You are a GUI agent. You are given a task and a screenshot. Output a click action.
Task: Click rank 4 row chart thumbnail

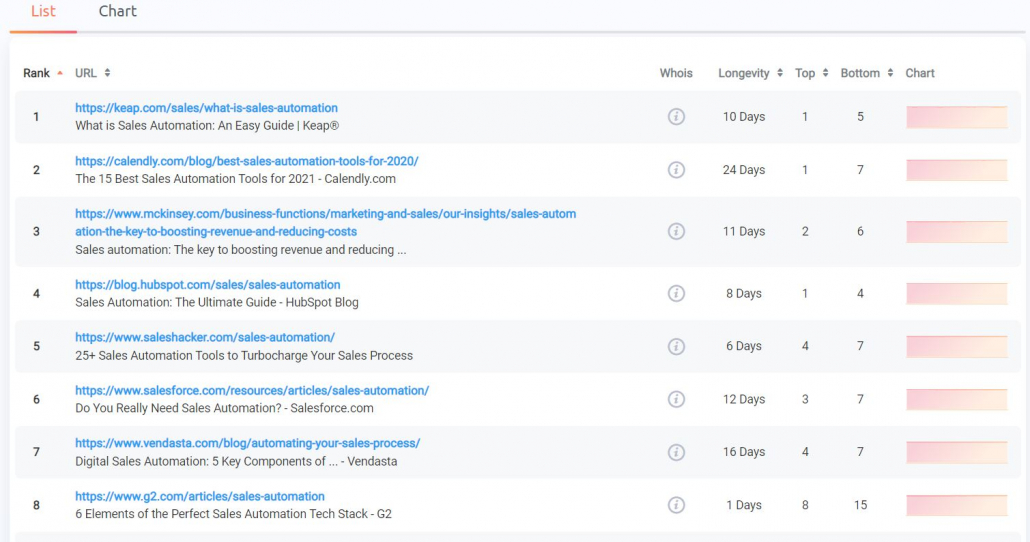point(956,294)
